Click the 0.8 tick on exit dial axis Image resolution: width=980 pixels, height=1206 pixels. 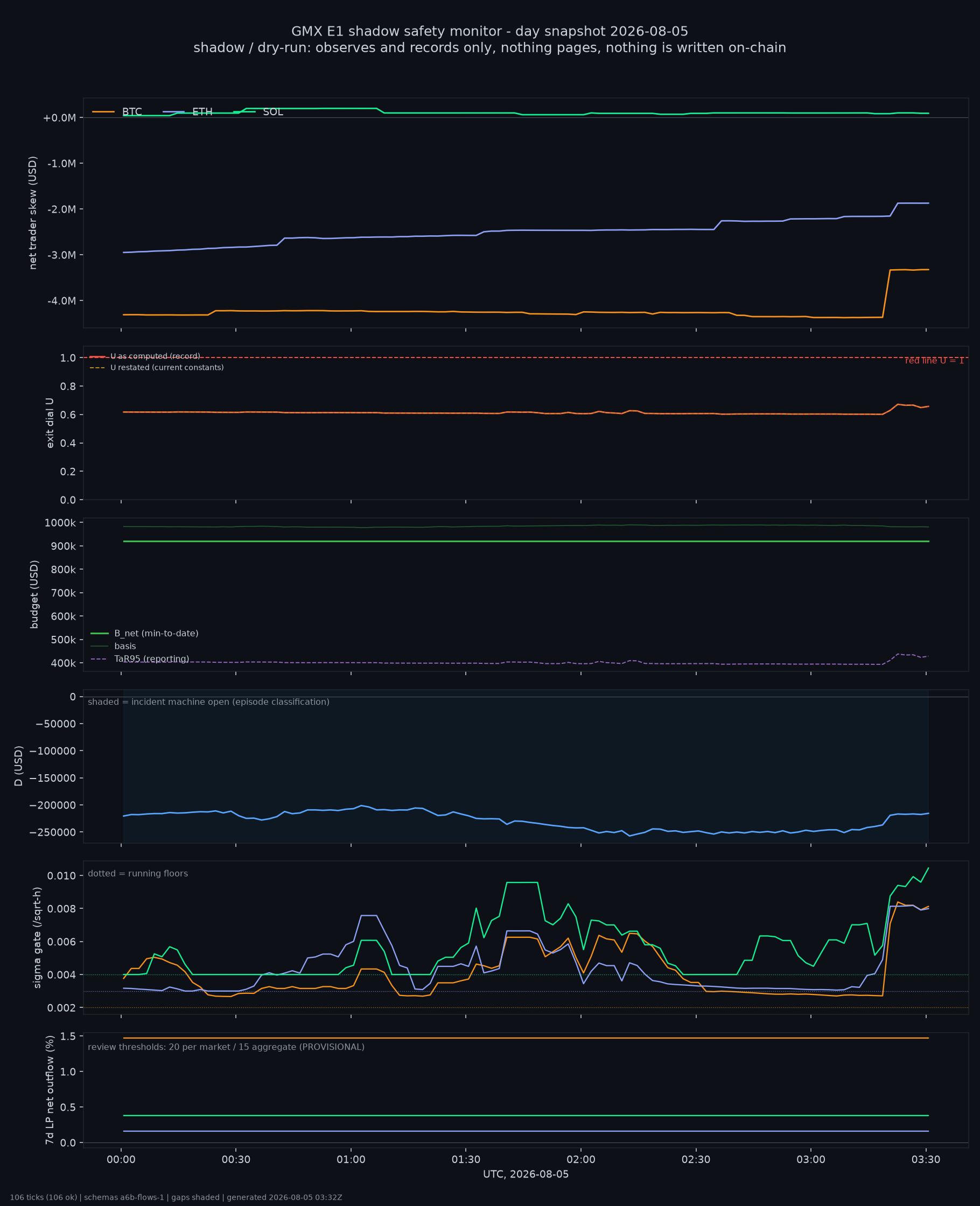point(68,387)
